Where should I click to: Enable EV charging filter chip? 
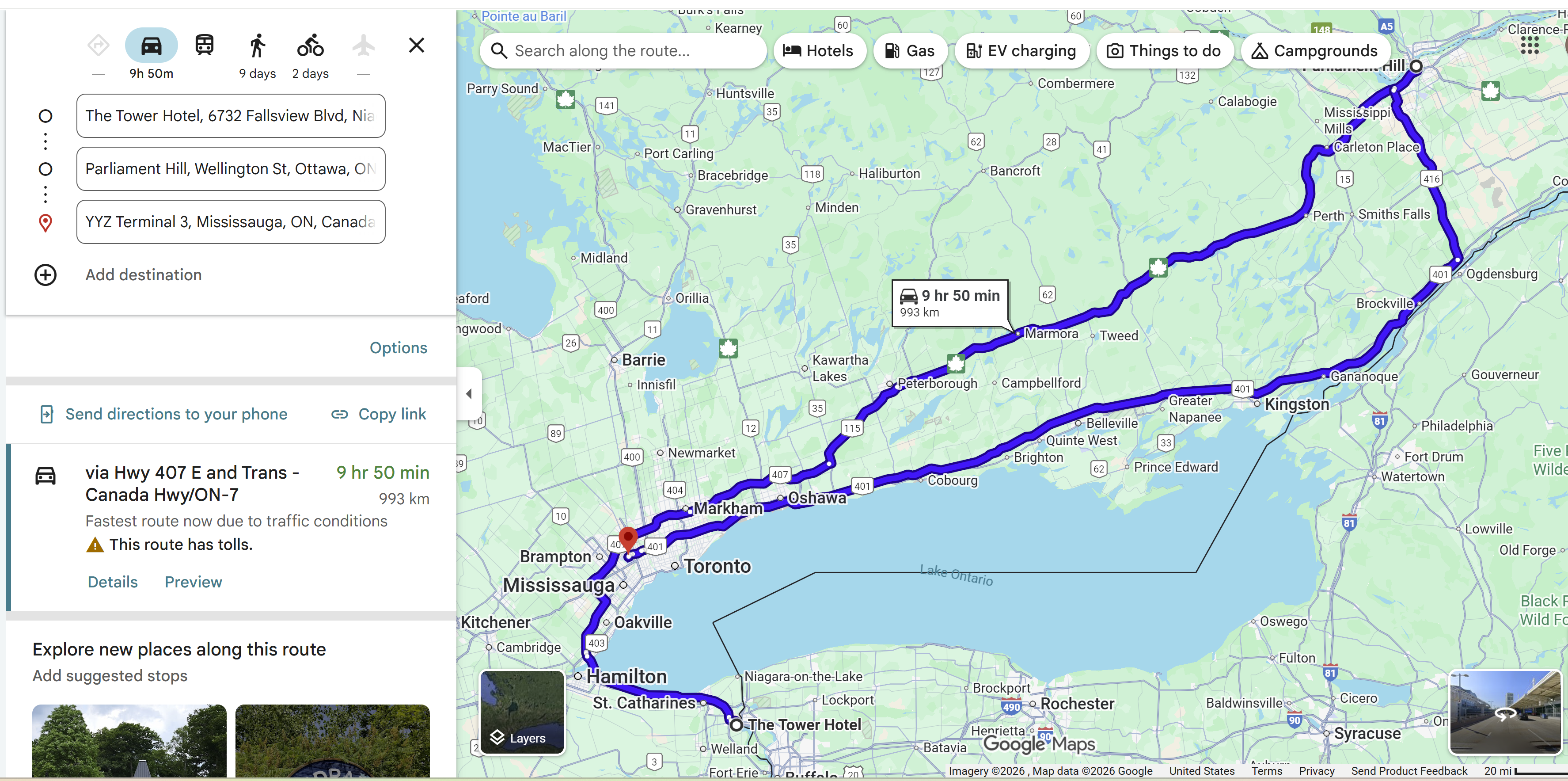(1021, 51)
